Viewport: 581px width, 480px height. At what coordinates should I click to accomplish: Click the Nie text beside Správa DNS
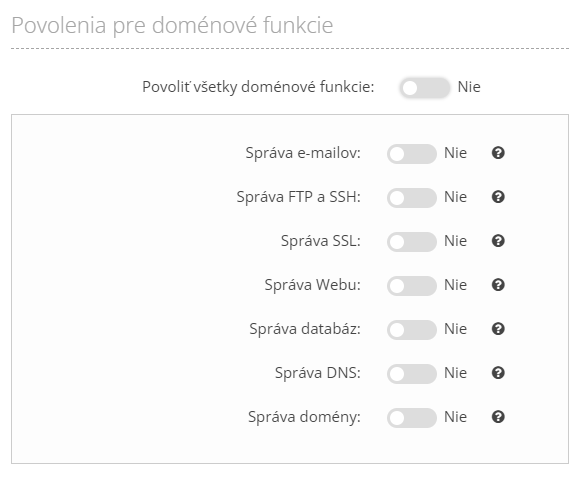click(x=455, y=373)
